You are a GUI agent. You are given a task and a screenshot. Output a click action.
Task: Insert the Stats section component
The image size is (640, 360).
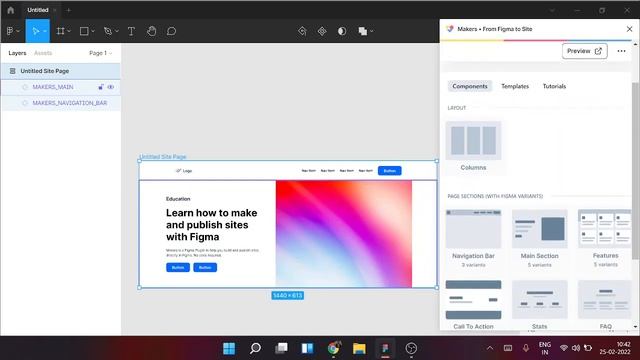pos(540,305)
